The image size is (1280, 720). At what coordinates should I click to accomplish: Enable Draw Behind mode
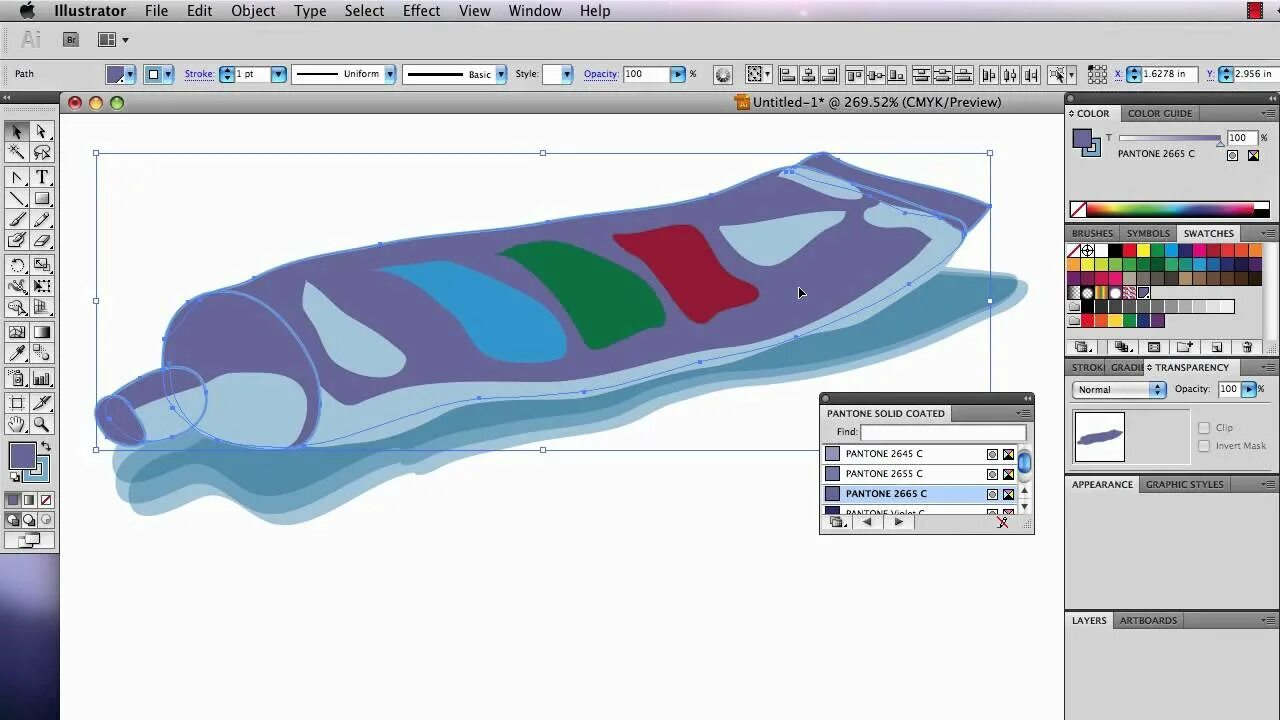(x=28, y=520)
